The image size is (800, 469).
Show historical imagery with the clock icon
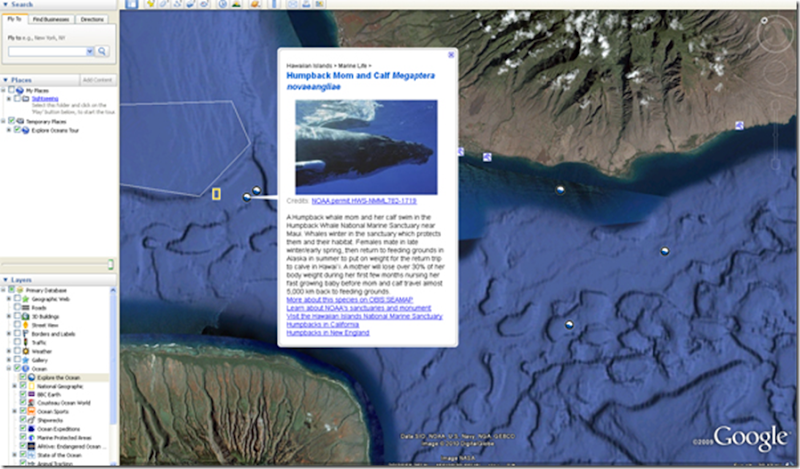click(222, 4)
